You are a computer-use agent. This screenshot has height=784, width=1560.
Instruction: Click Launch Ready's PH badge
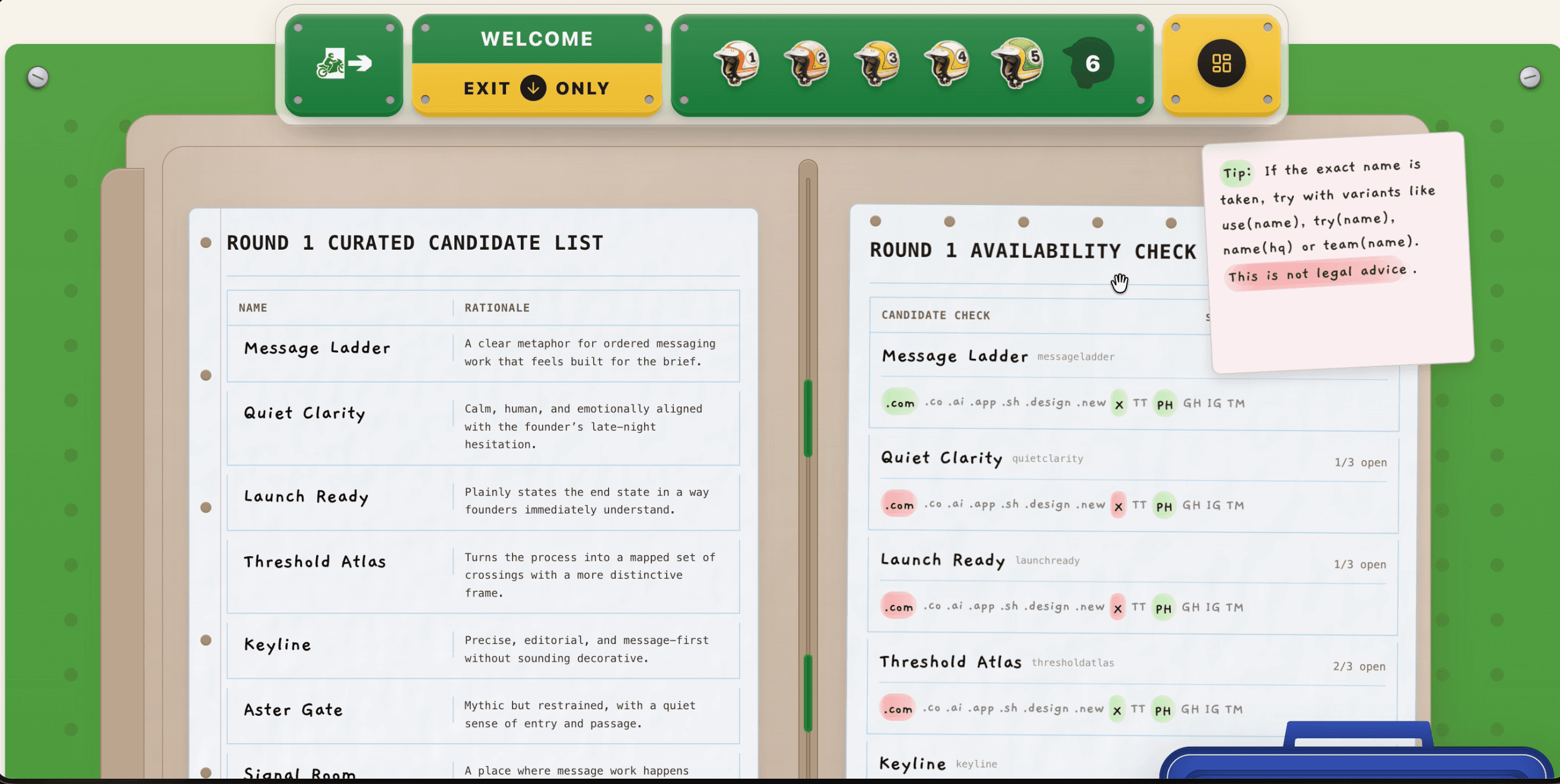(1163, 608)
